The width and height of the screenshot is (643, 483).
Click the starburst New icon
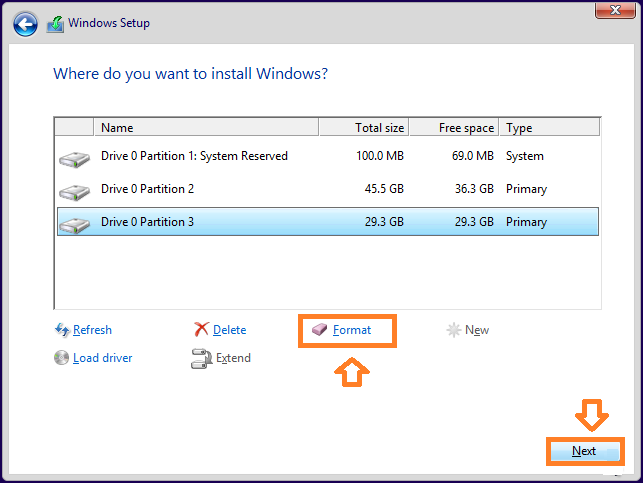tap(454, 330)
